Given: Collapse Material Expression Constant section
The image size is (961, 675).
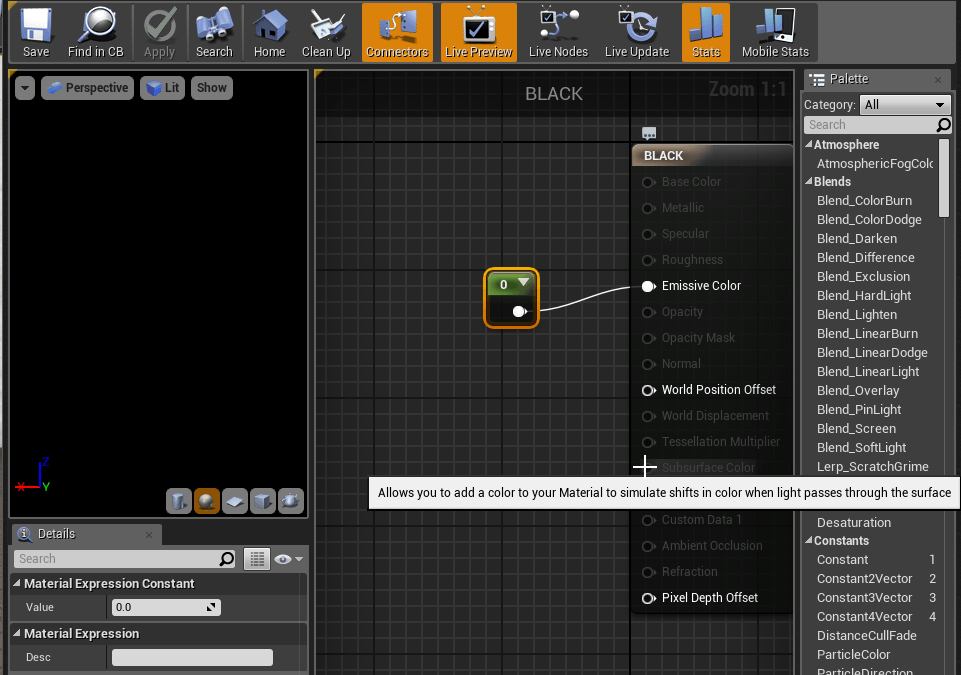Looking at the screenshot, I should pos(18,584).
